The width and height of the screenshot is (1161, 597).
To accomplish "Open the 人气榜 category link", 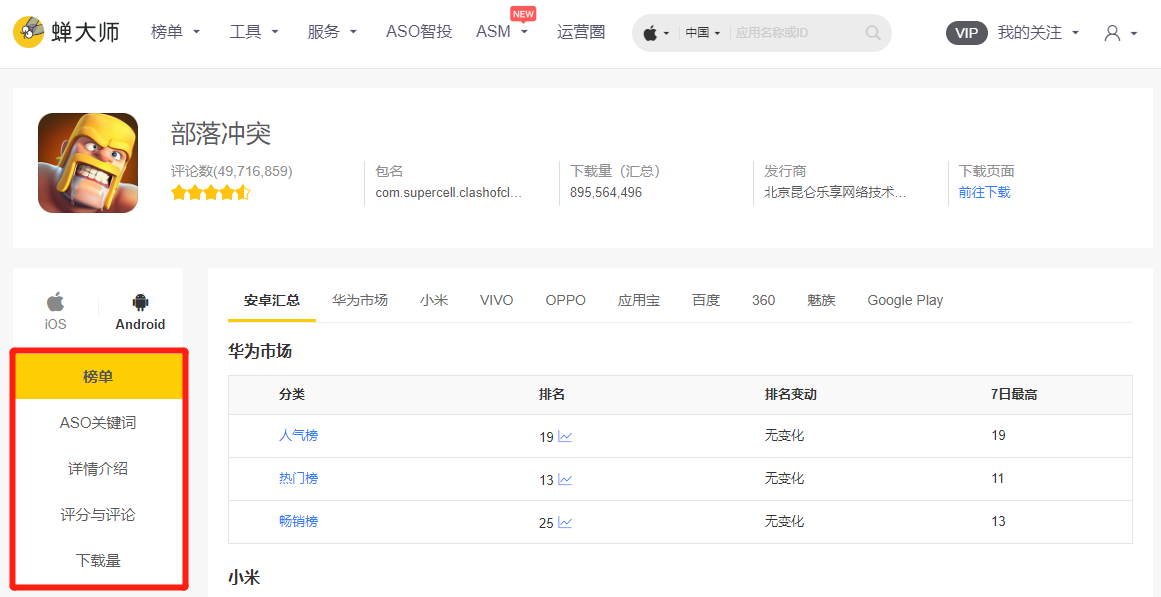I will (298, 436).
